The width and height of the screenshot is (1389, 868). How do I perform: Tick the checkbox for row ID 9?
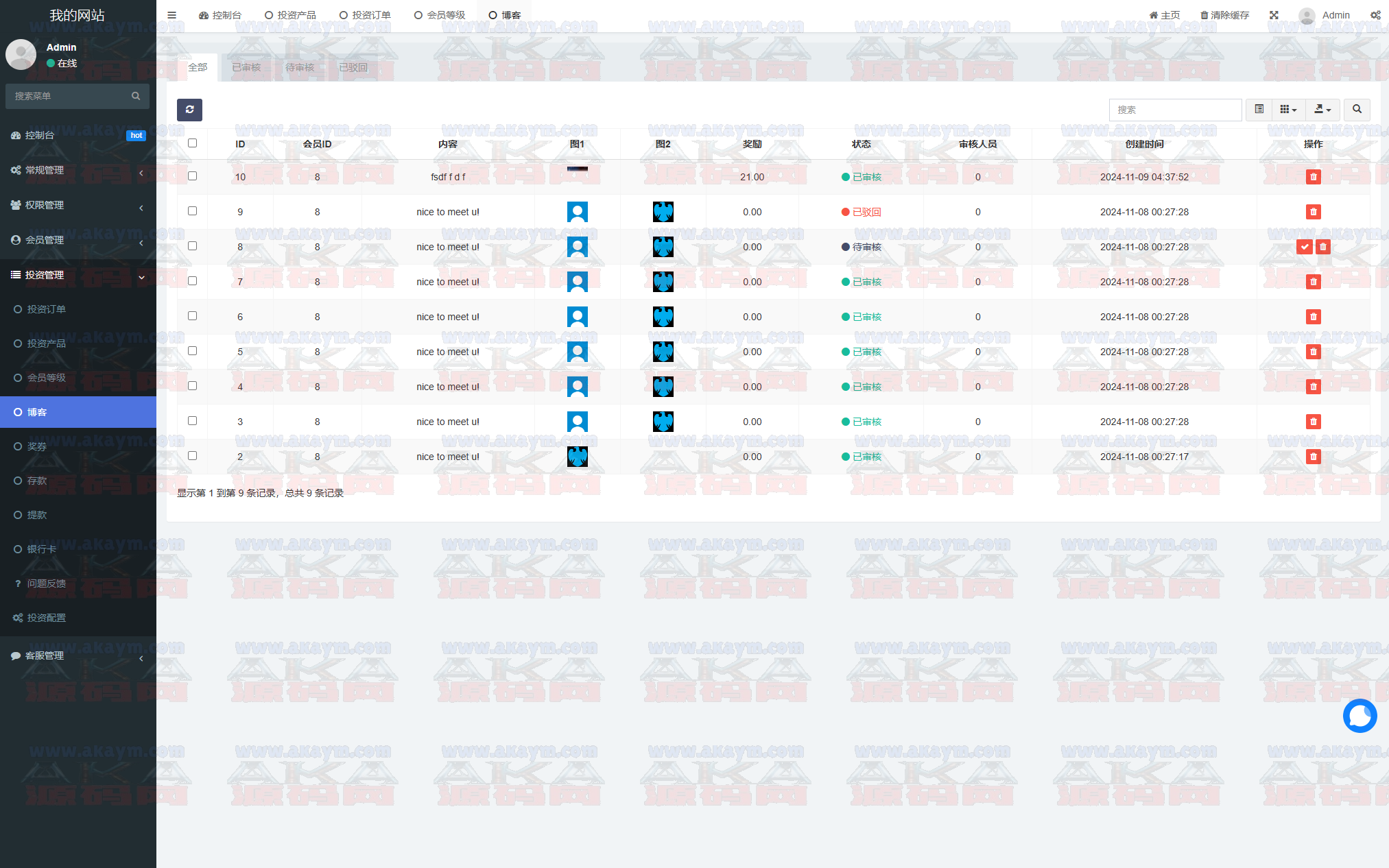(x=192, y=211)
